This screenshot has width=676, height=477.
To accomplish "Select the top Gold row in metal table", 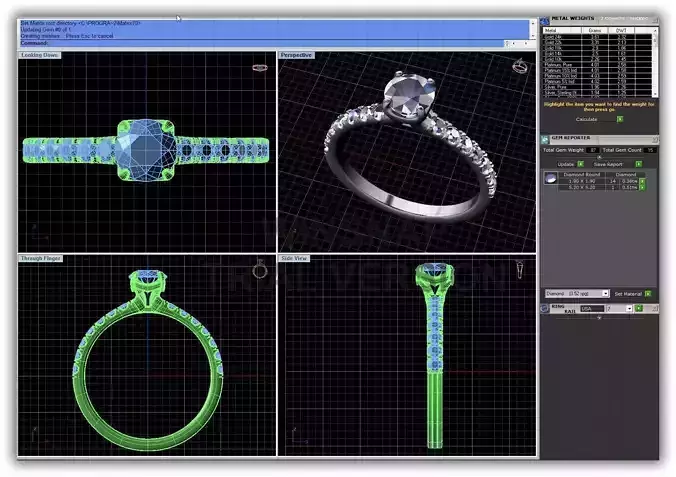I will pyautogui.click(x=597, y=37).
